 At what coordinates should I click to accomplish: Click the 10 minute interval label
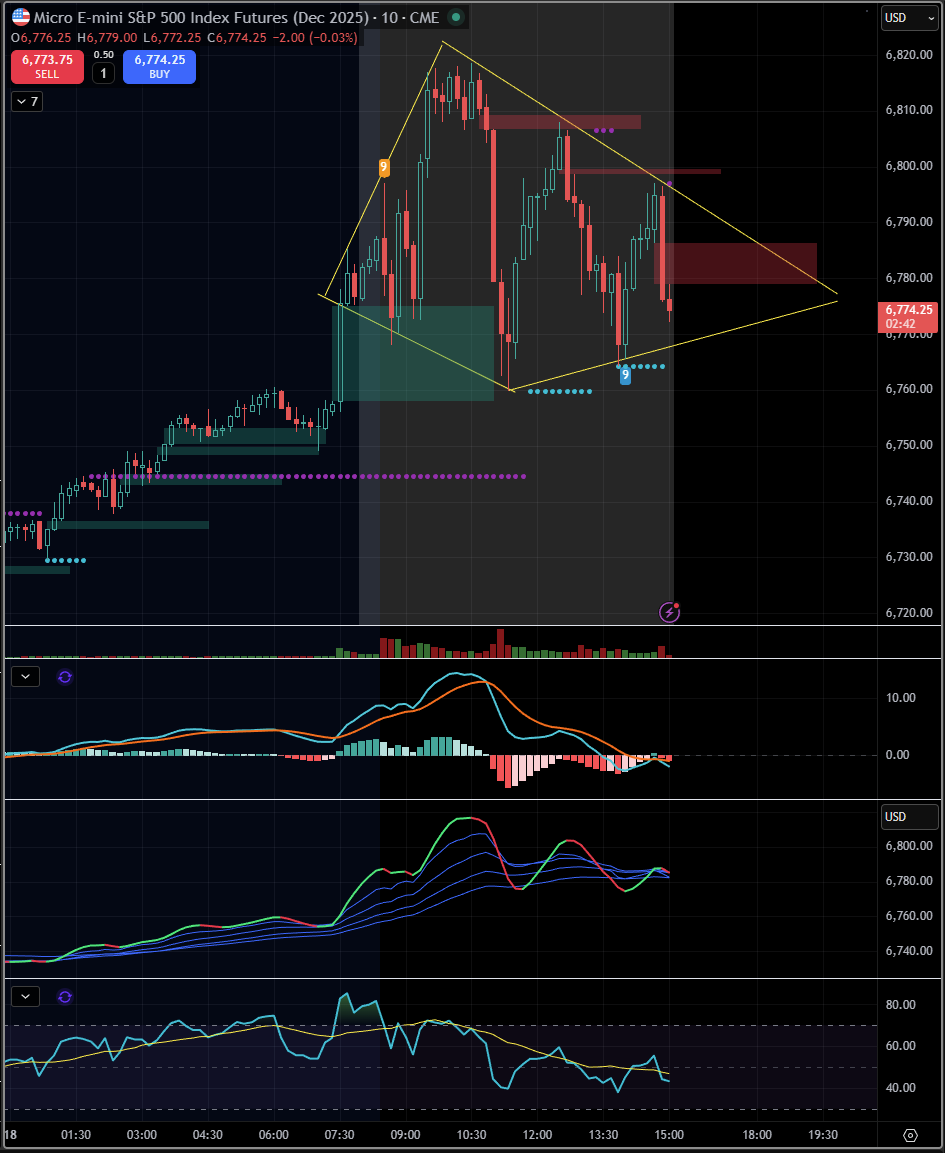tap(389, 17)
